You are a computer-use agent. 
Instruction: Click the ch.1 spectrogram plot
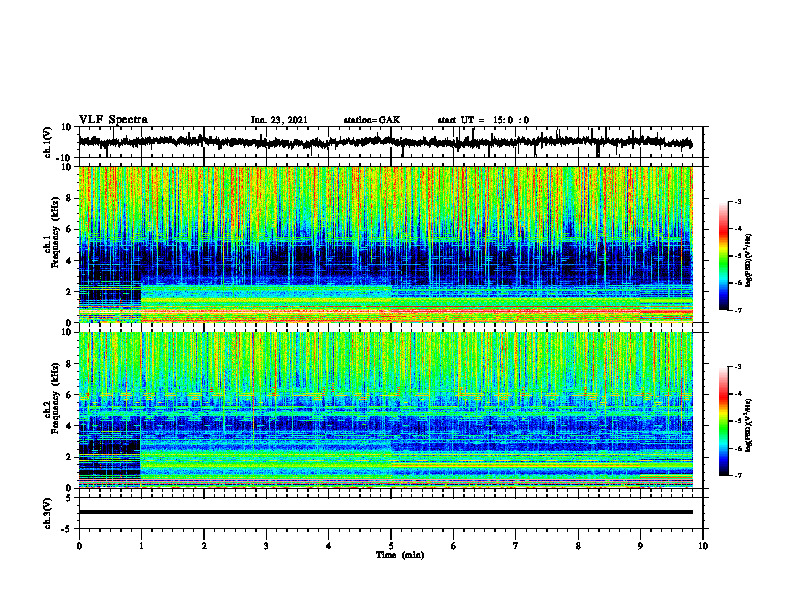tap(385, 244)
